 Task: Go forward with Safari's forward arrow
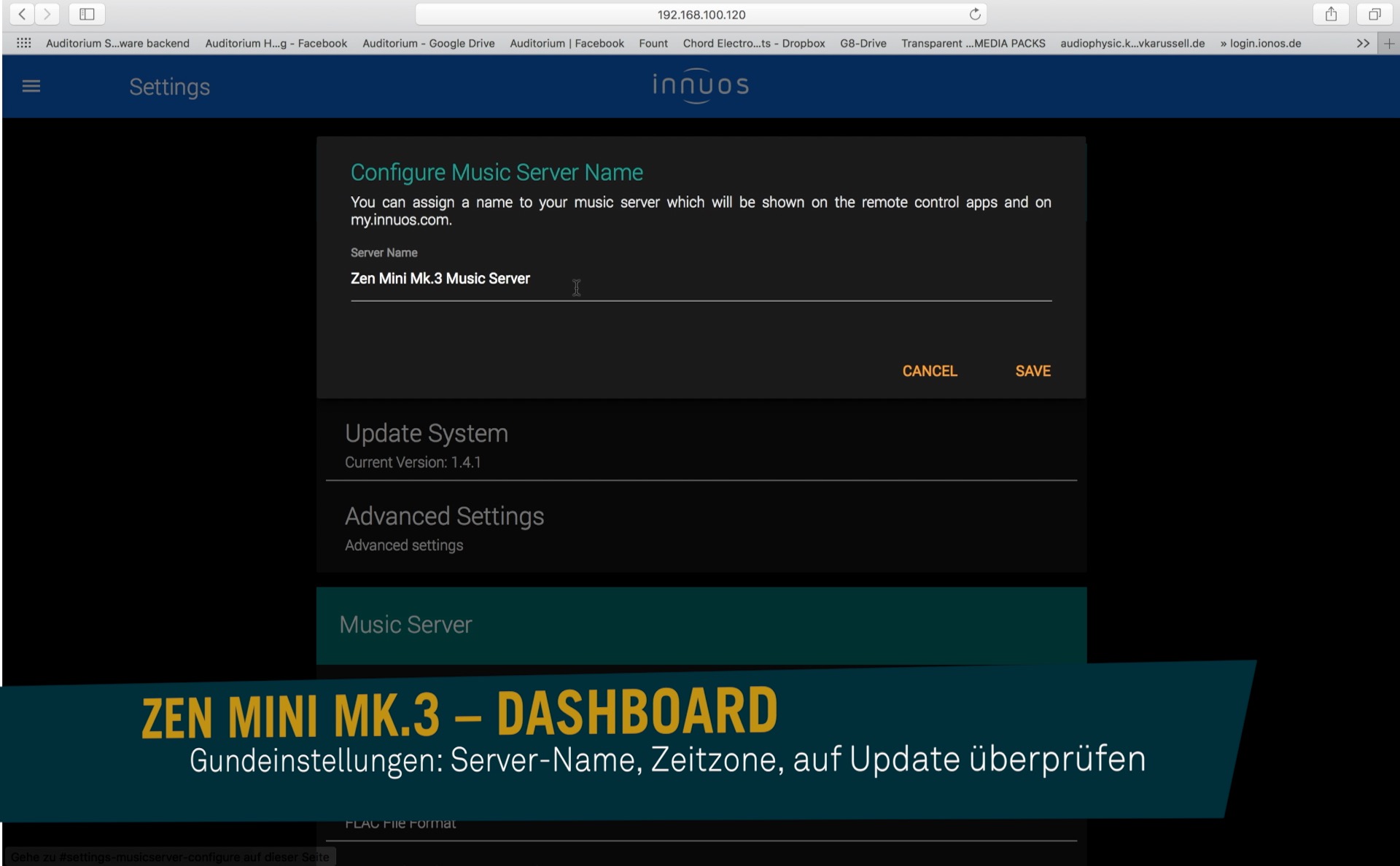coord(47,14)
